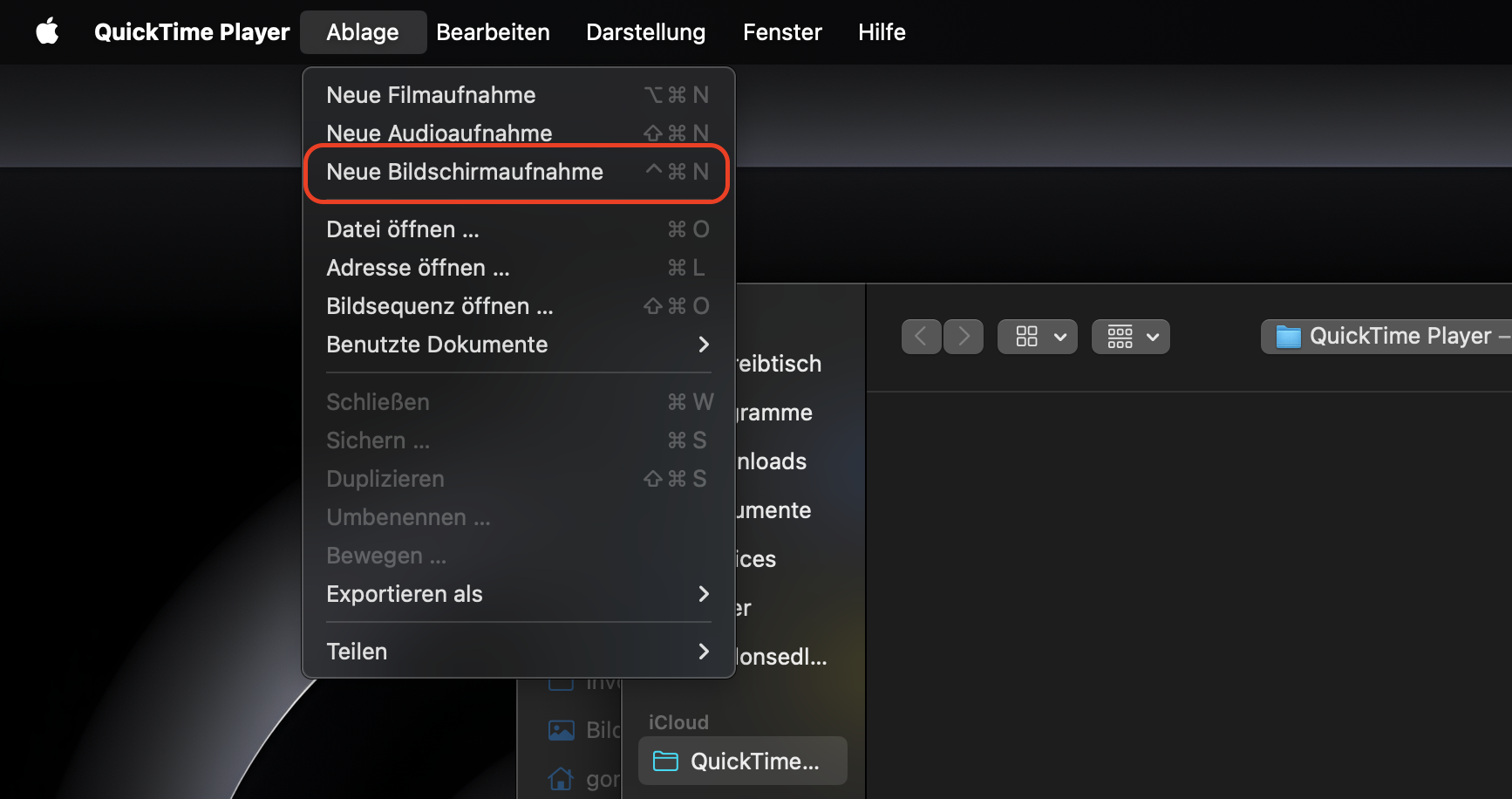The width and height of the screenshot is (1512, 799).
Task: Click the sidebar item ending in 'umente'
Action: click(773, 510)
